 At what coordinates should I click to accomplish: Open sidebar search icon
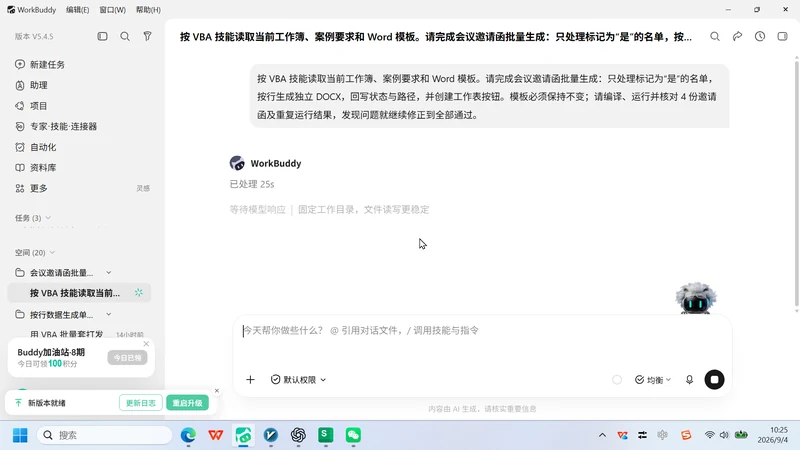tap(125, 36)
